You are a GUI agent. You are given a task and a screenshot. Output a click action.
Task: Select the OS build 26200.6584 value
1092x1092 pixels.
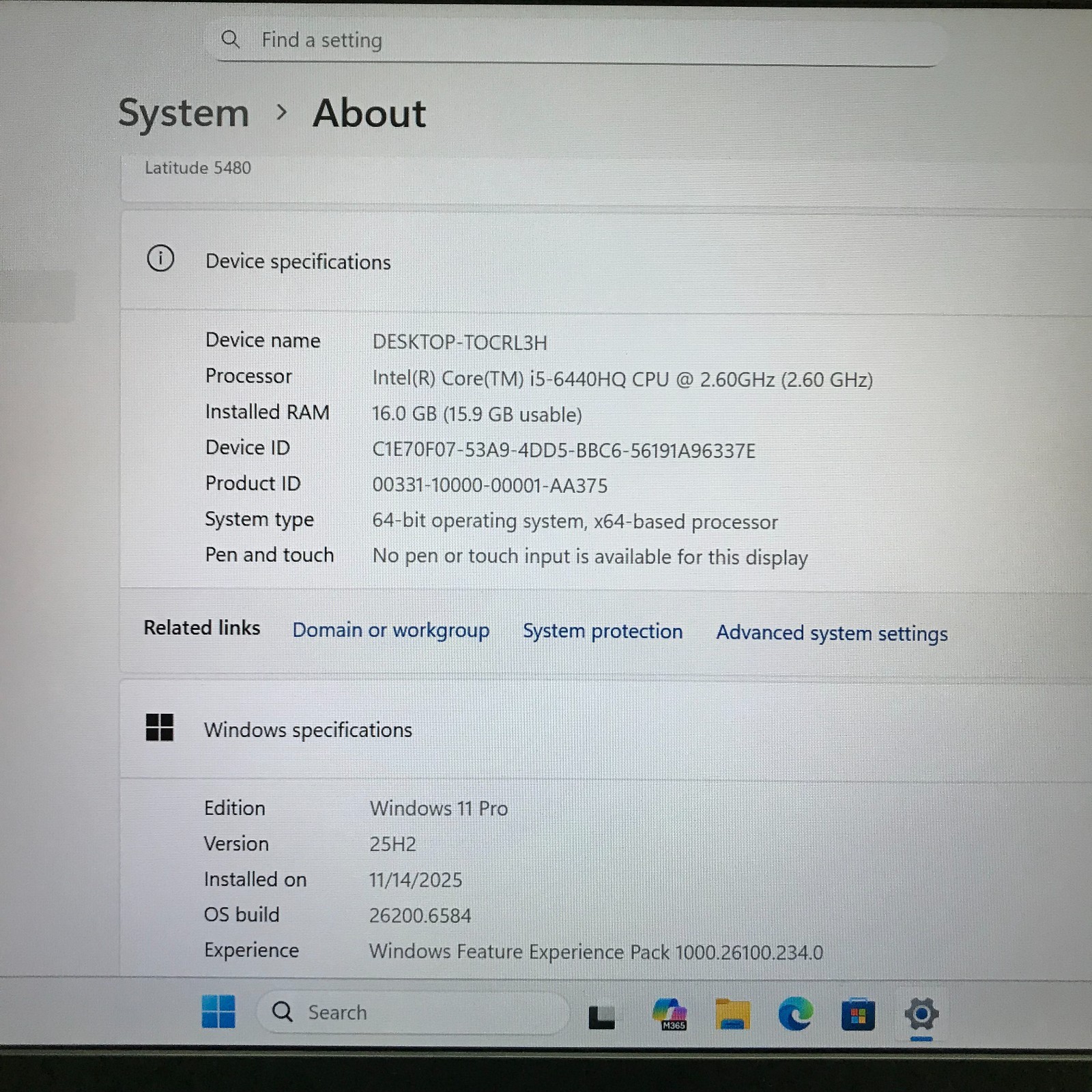[x=420, y=916]
